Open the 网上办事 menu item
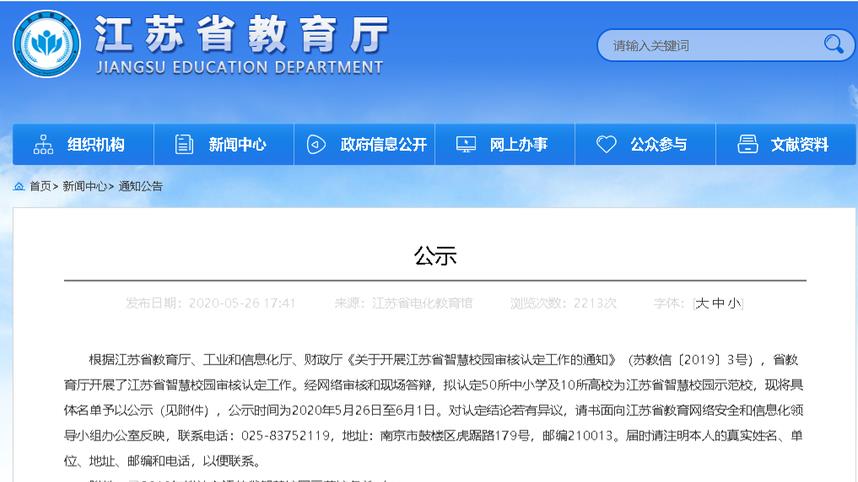 tap(518, 144)
